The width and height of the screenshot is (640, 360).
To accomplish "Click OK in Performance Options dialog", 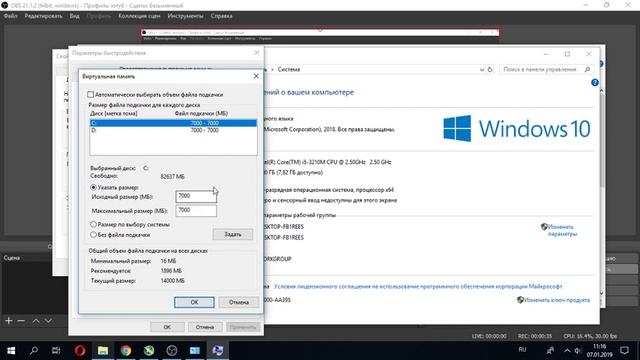I will pos(167,327).
